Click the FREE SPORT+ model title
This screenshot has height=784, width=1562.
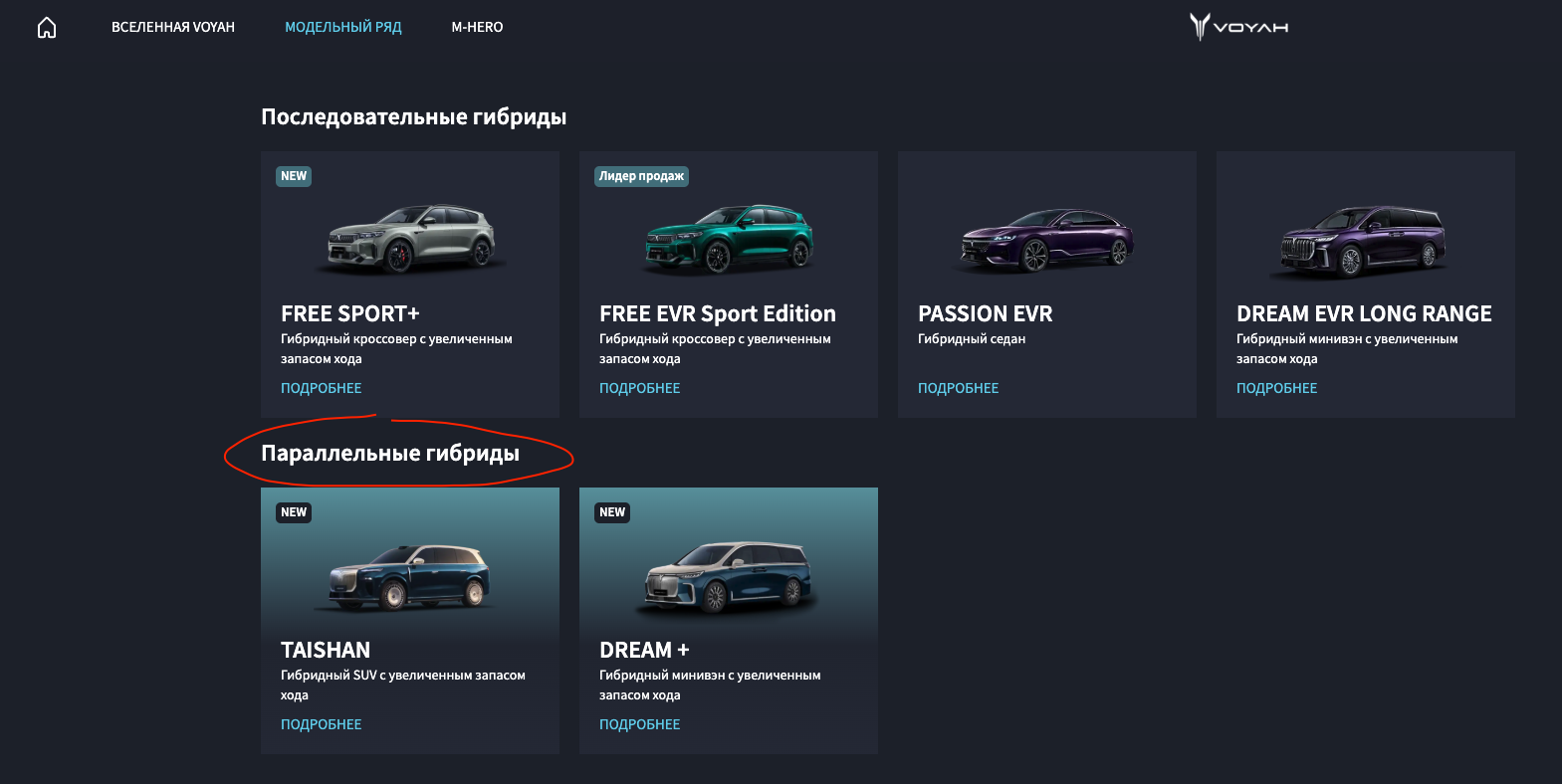click(350, 313)
